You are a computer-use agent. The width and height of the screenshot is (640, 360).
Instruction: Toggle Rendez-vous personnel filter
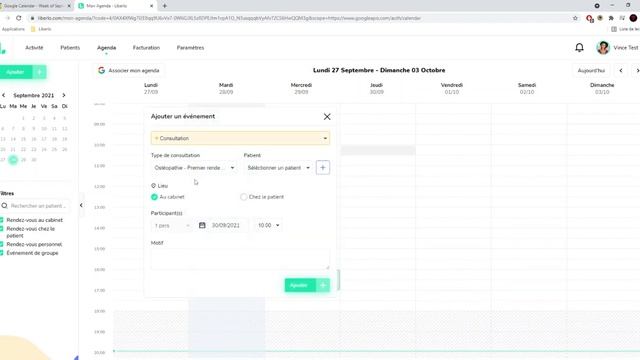point(2,244)
